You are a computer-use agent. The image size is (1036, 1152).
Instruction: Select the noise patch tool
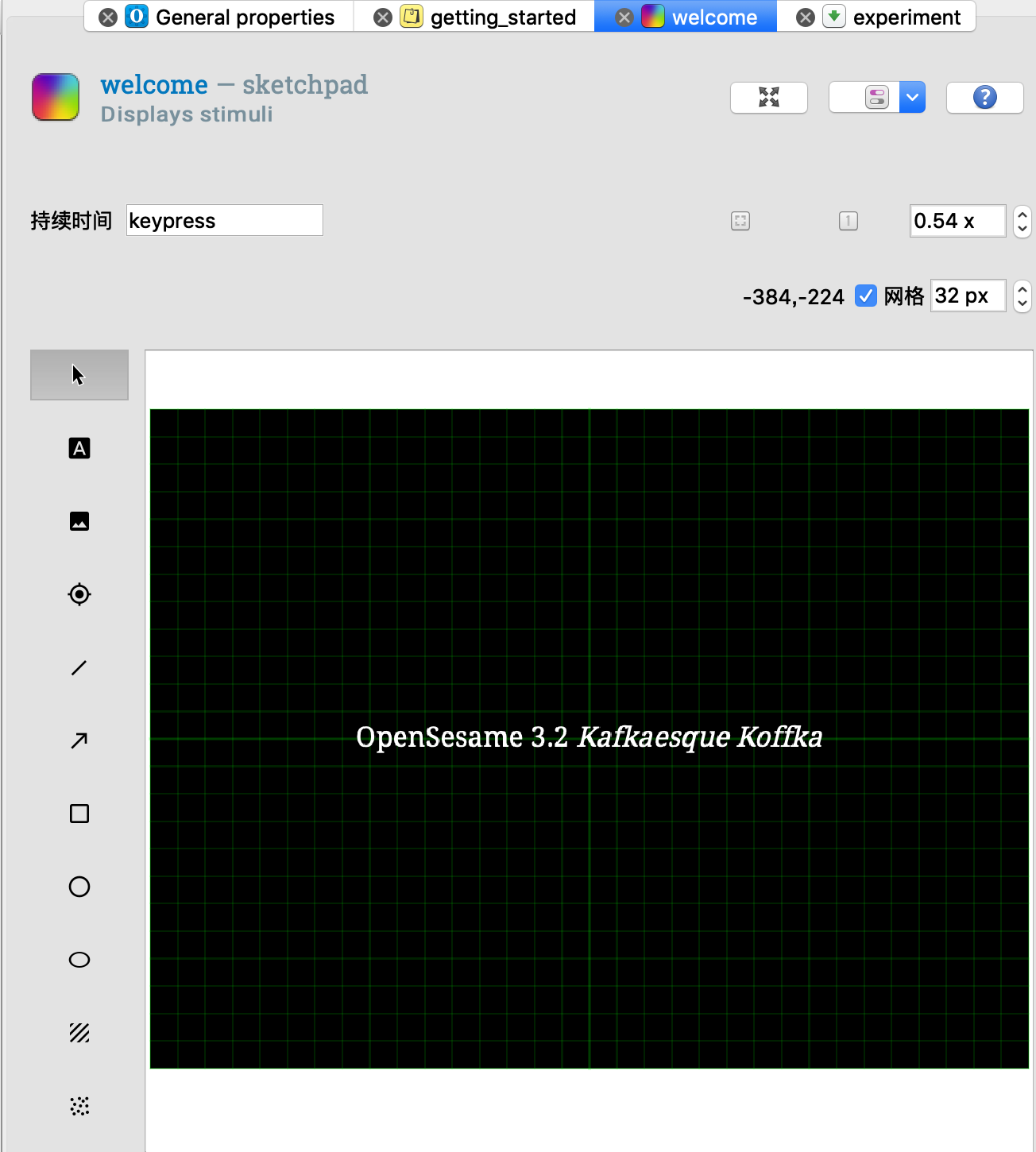point(79,1106)
